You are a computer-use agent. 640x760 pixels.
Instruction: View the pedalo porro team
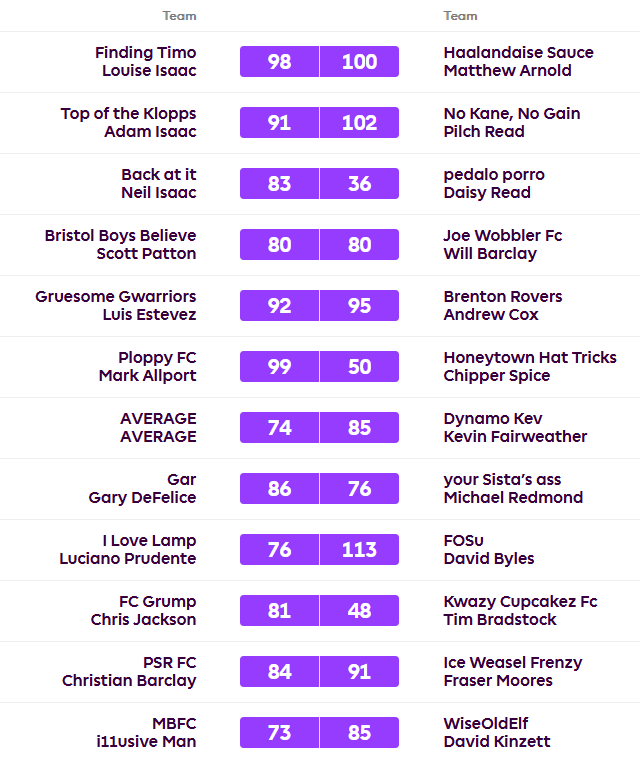(x=494, y=175)
